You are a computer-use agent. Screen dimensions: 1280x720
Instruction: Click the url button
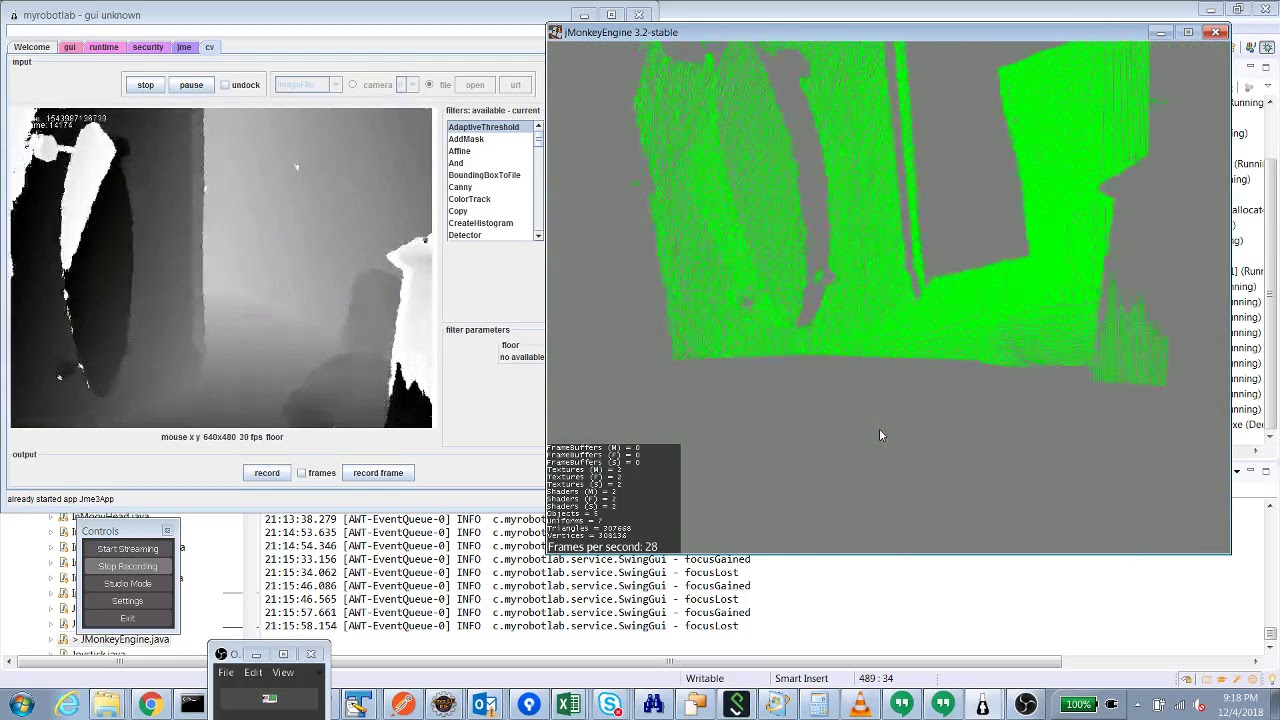515,85
